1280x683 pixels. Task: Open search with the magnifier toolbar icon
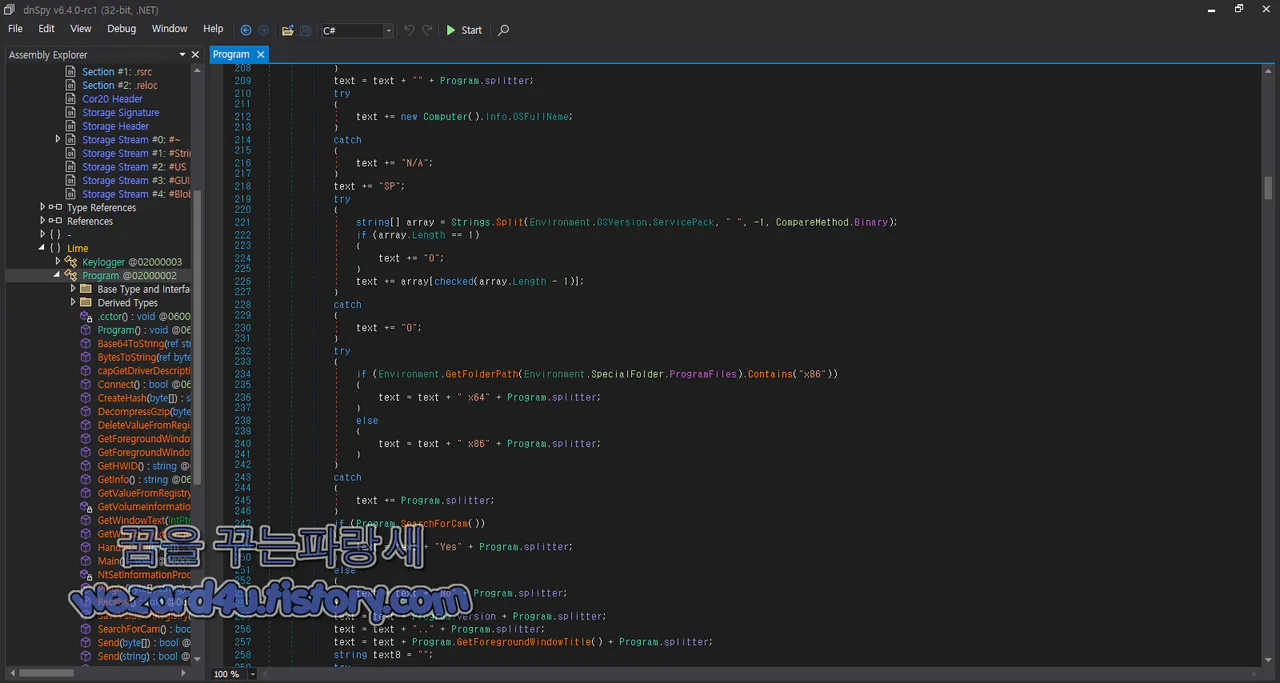point(503,30)
